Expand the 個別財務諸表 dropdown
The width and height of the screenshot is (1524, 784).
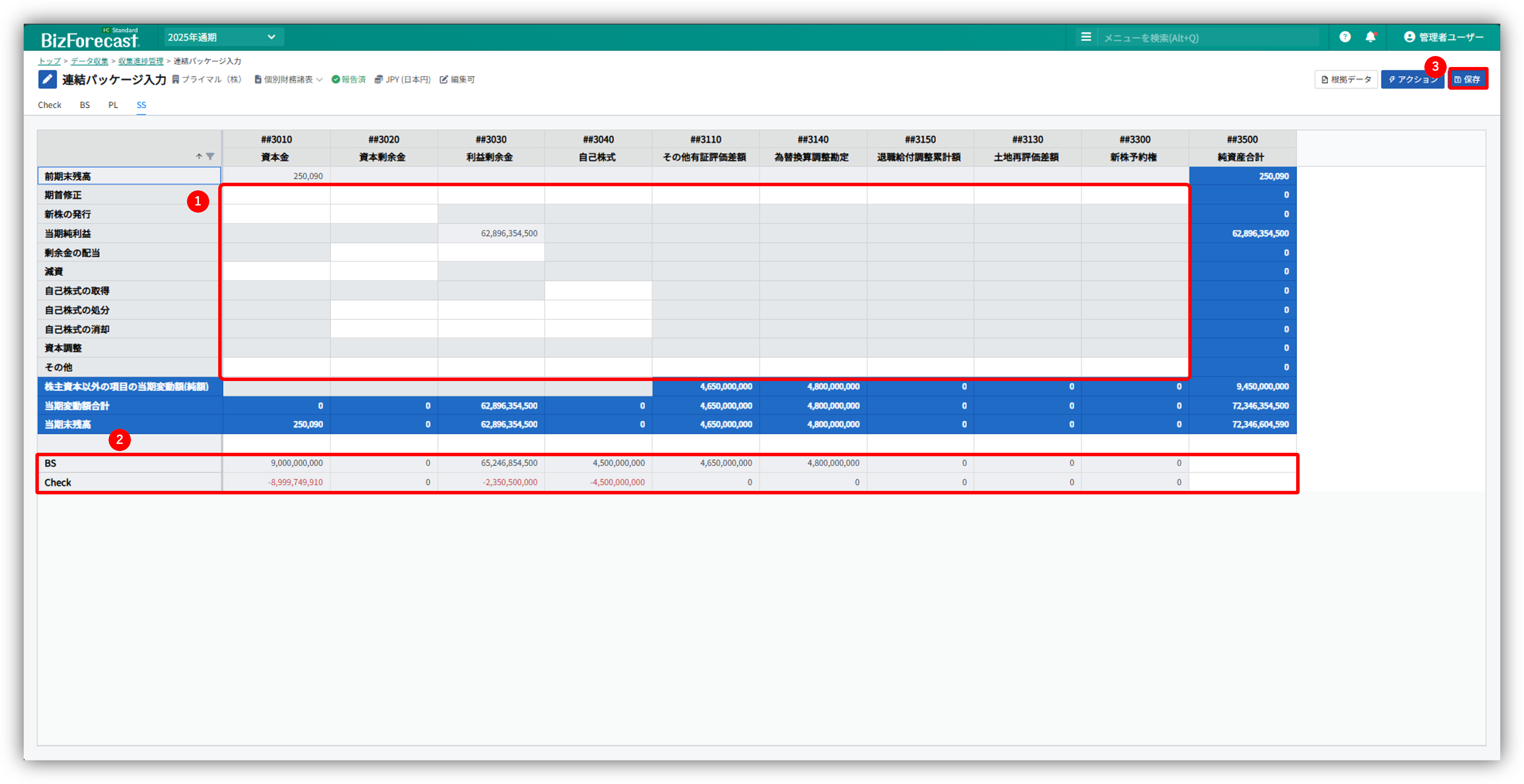pos(288,79)
